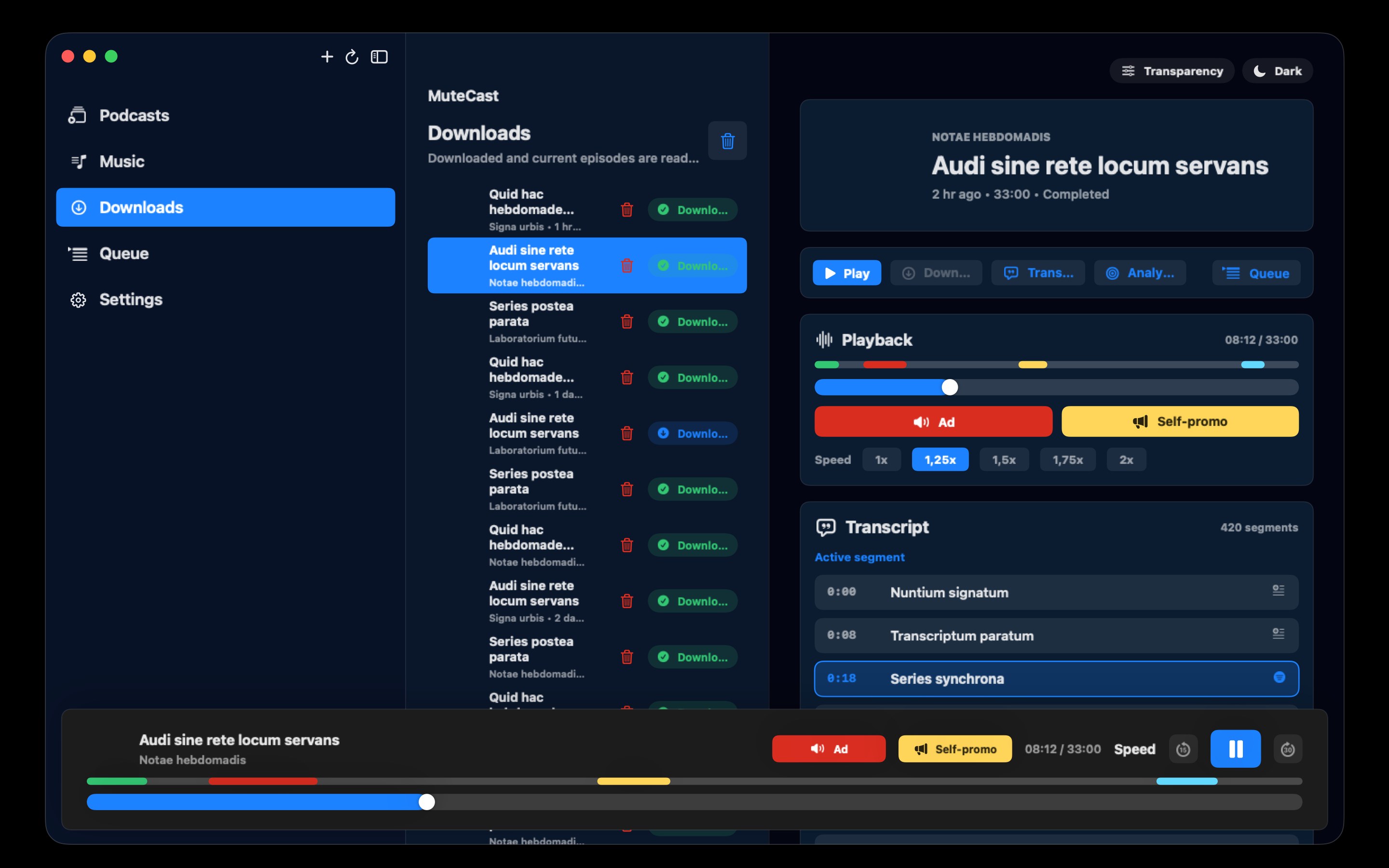Viewport: 1389px width, 868px height.
Task: Select the Series synchrona transcript segment
Action: coord(1056,678)
